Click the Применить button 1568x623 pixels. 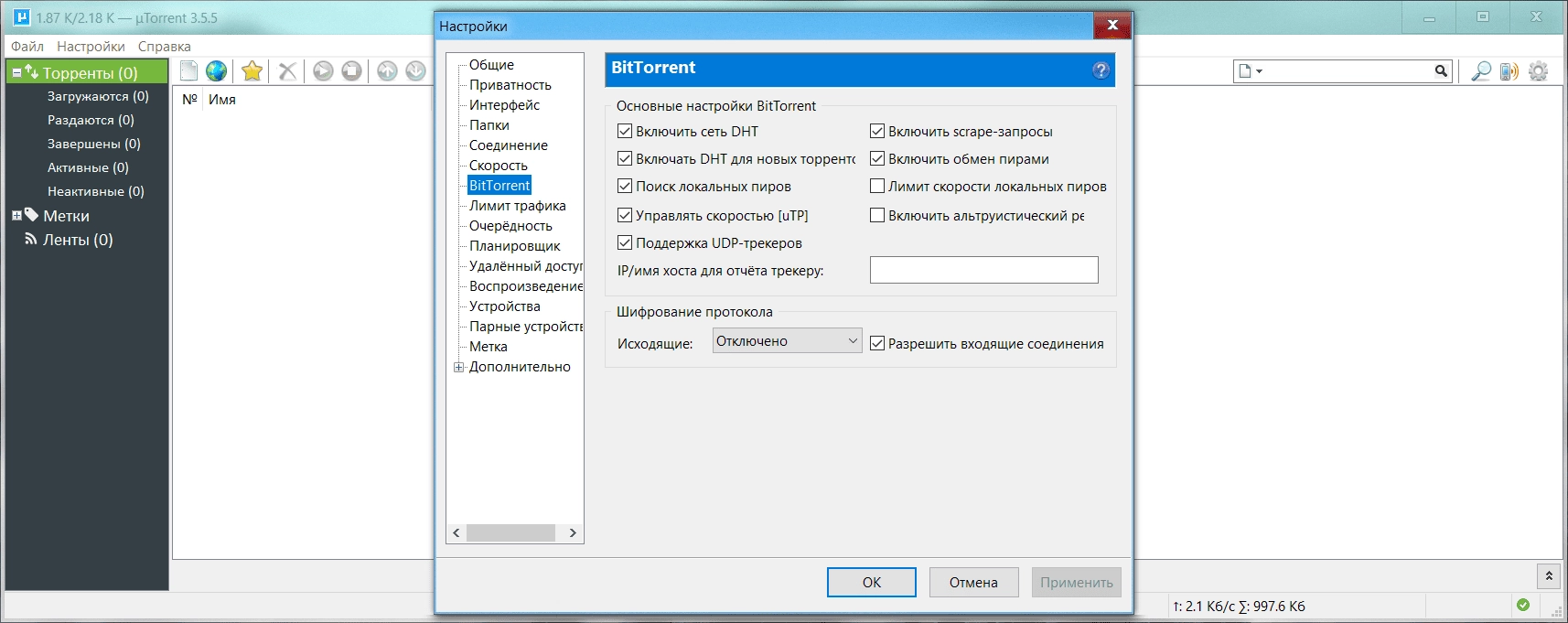pyautogui.click(x=1077, y=582)
